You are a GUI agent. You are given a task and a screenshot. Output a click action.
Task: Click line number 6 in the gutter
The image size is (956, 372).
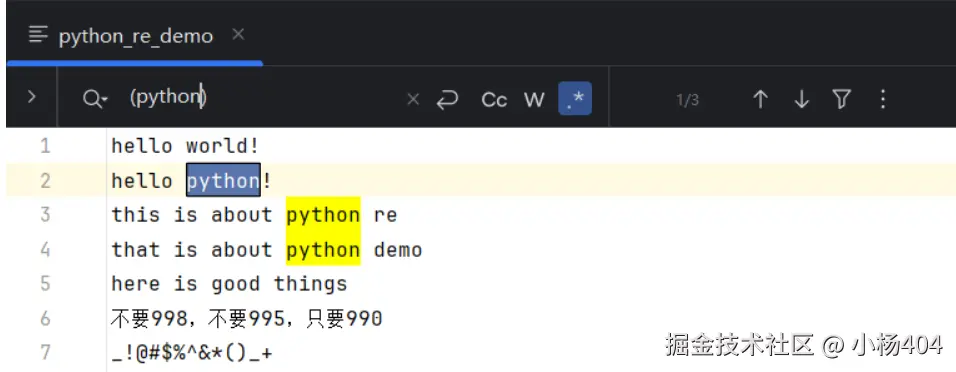45,318
